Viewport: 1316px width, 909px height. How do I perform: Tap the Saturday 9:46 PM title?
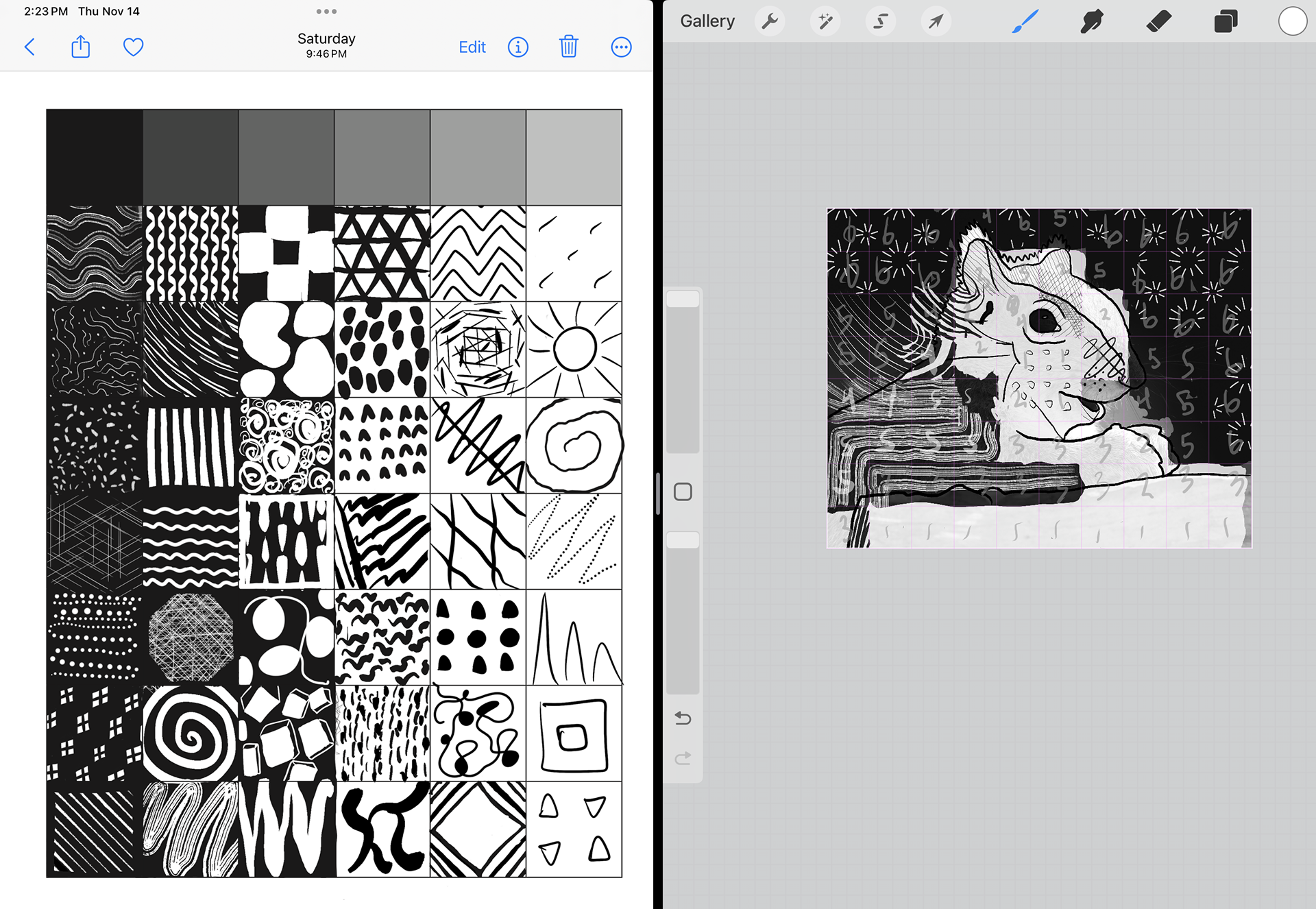326,45
